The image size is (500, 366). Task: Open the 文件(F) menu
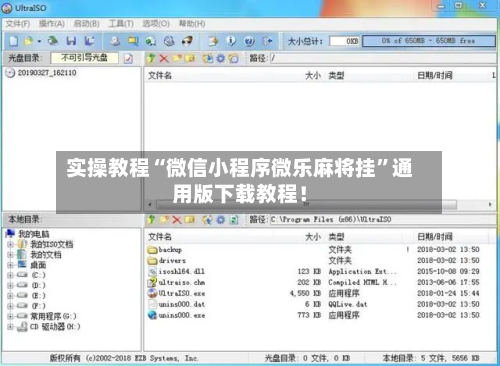pyautogui.click(x=18, y=24)
